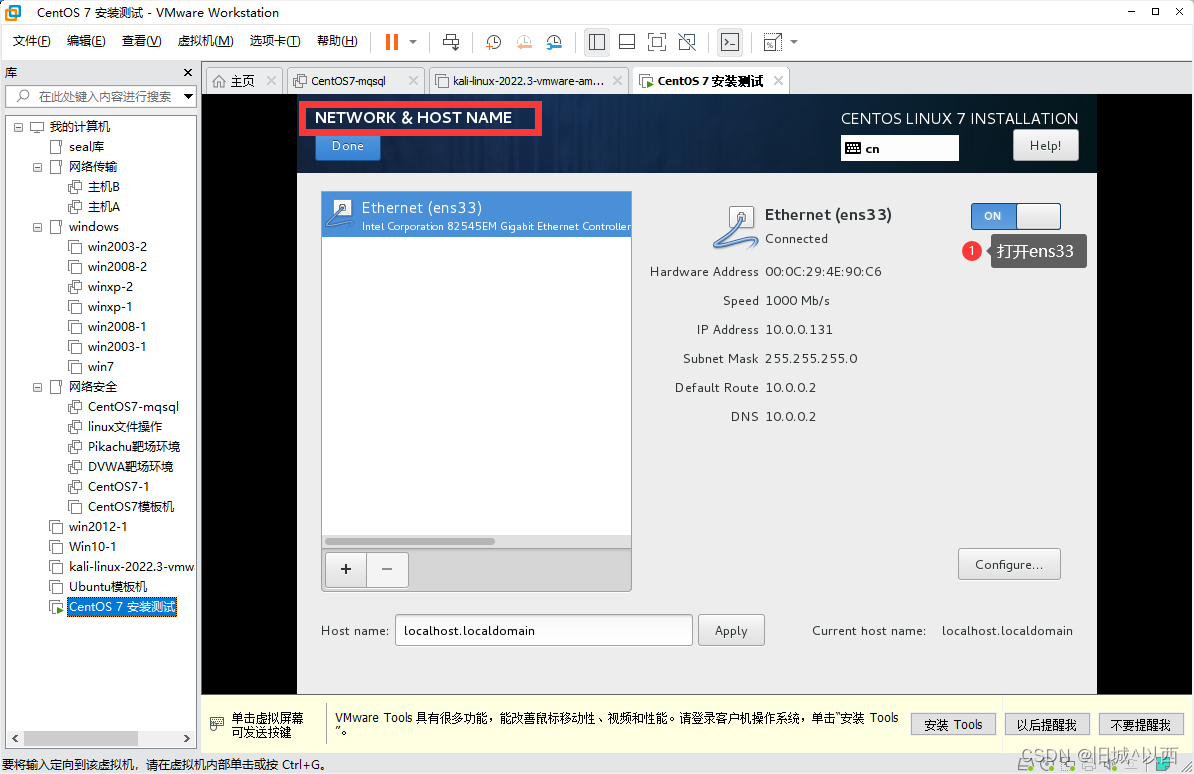The height and width of the screenshot is (774, 1194).
Task: Select CentOS 7 安装测试 in library
Action: click(122, 607)
